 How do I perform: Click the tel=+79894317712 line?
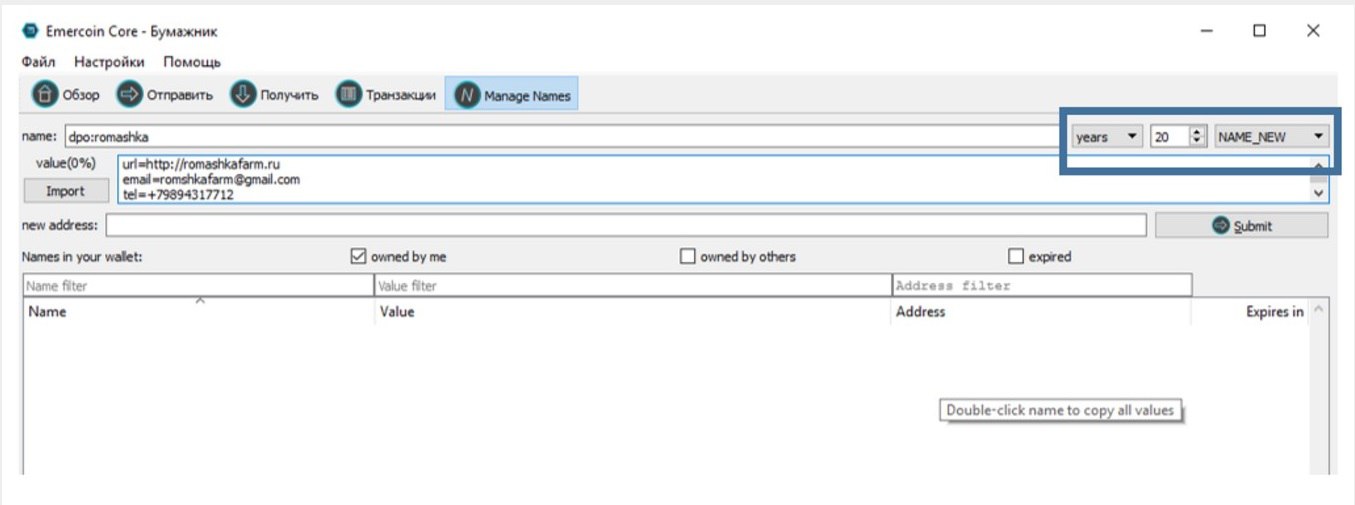[x=178, y=194]
